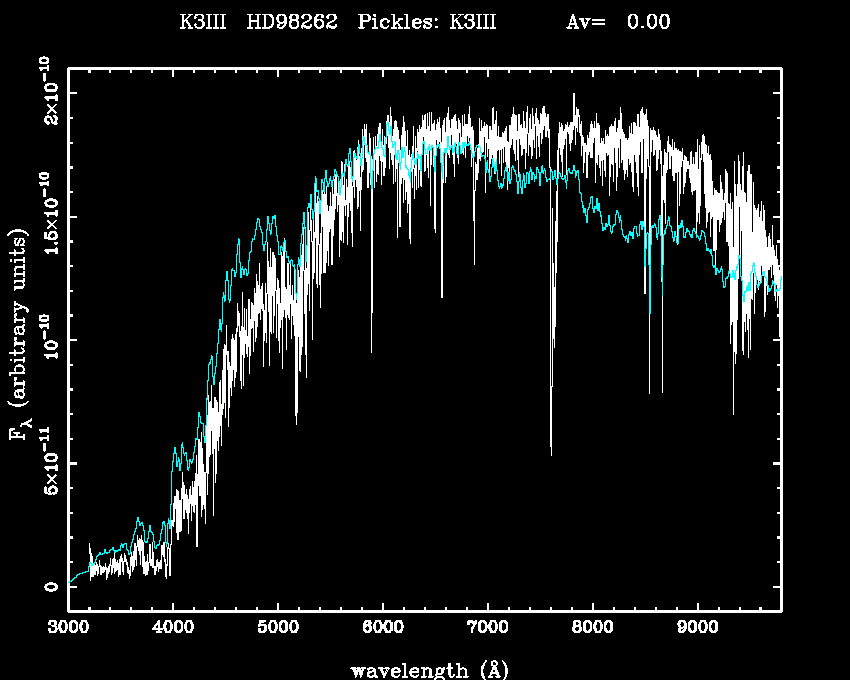This screenshot has height=680, width=850.
Task: Click the HD98262 star name in title
Action: [293, 23]
